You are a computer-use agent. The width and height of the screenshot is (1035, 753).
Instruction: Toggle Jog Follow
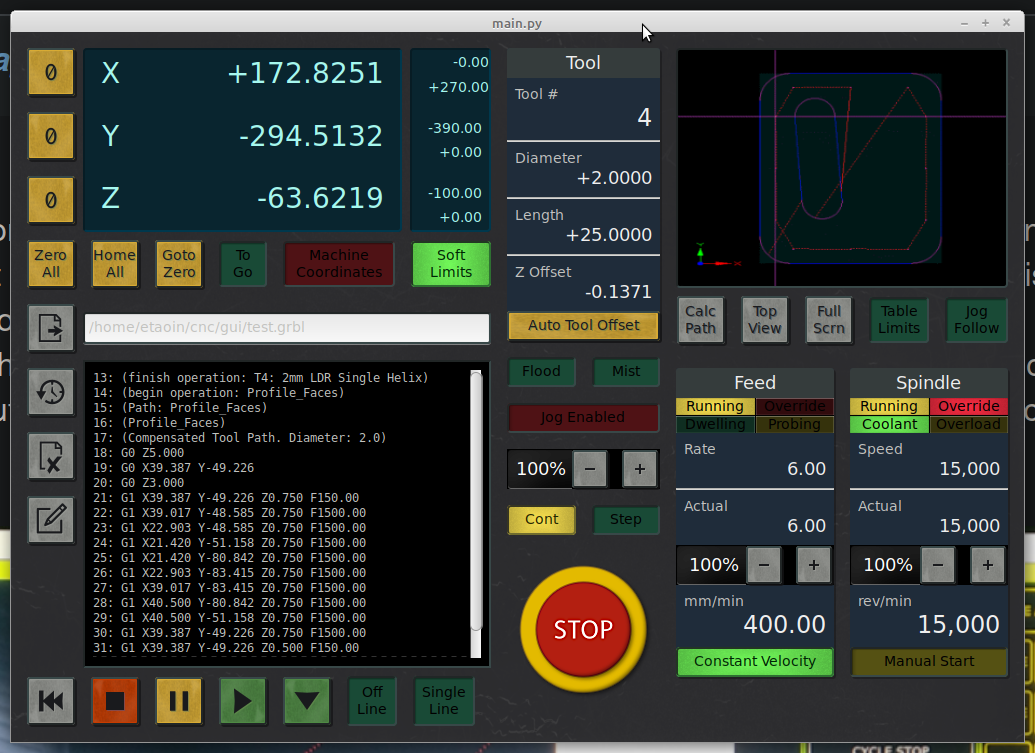976,320
